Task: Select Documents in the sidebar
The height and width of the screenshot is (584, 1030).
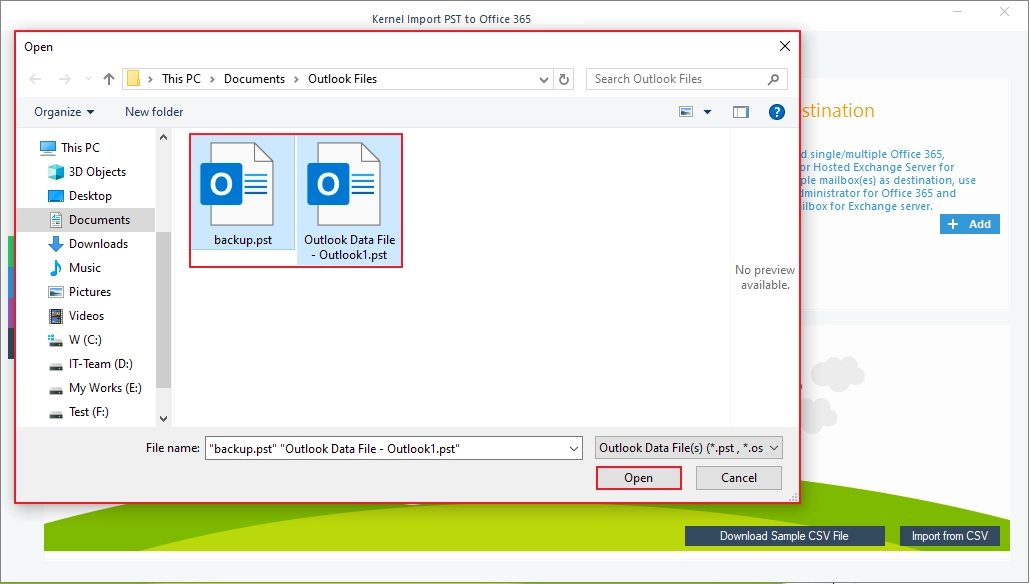Action: [89, 220]
